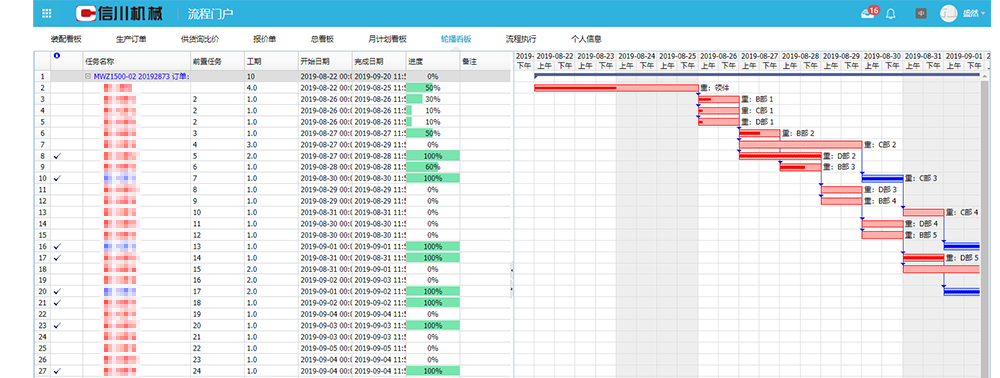This screenshot has height=378, width=1000.
Task: Switch to the 装配看板 tab
Action: pyautogui.click(x=66, y=39)
